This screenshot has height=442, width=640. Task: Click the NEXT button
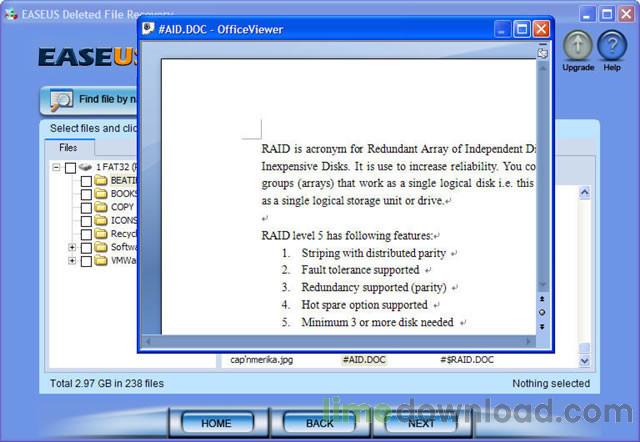422,423
